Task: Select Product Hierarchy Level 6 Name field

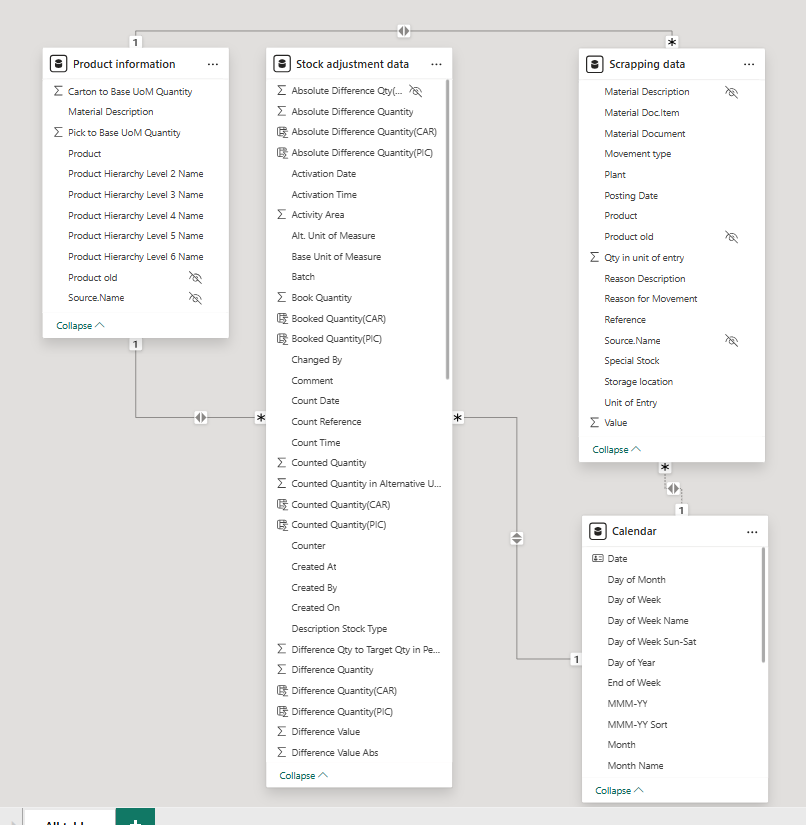Action: (136, 257)
